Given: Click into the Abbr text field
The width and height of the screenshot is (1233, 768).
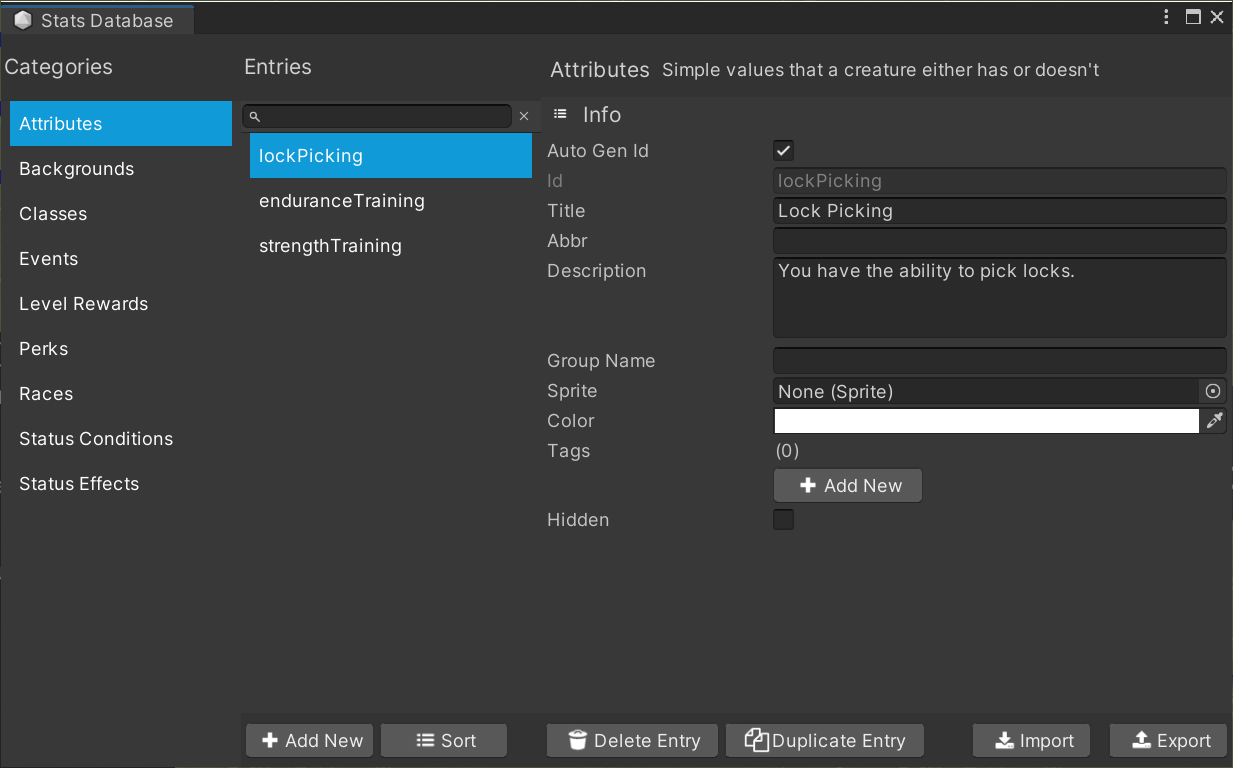Looking at the screenshot, I should coord(999,241).
